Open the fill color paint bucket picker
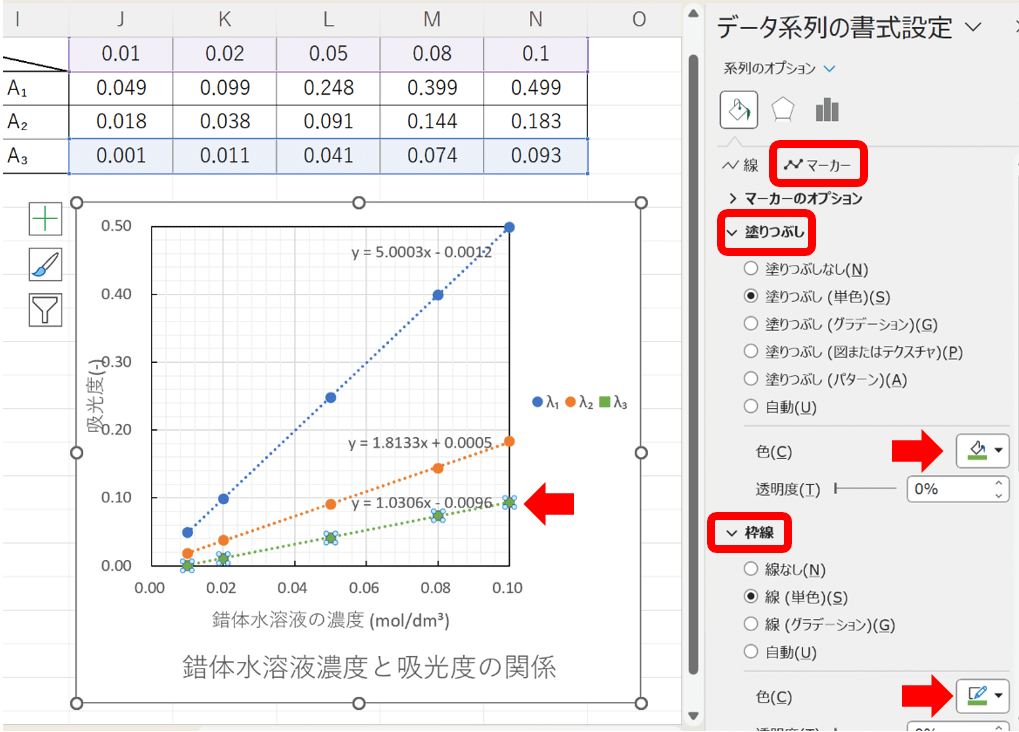The height and width of the screenshot is (732, 1019). (982, 451)
